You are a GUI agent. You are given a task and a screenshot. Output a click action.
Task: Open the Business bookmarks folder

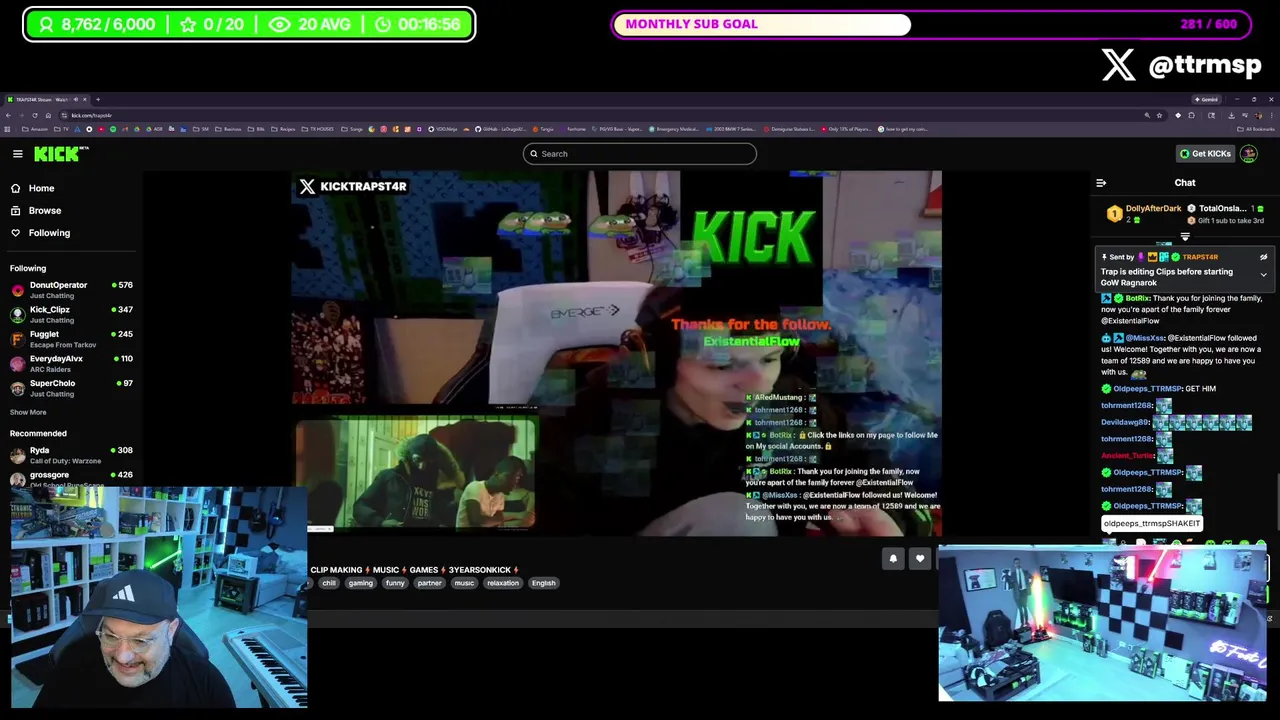[x=228, y=129]
